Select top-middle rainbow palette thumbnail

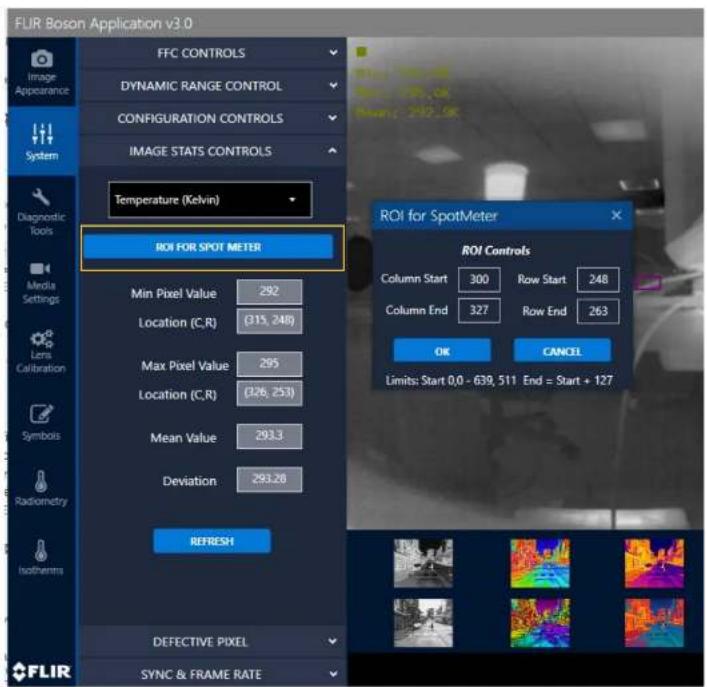[x=540, y=563]
